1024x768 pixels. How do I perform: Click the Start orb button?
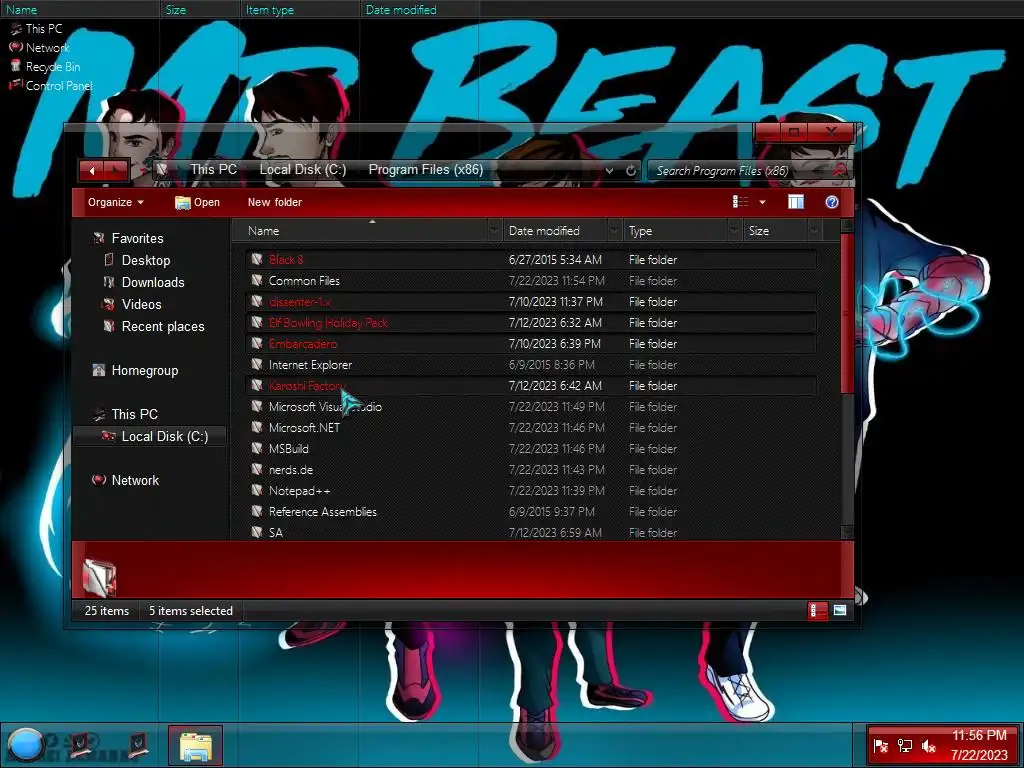pyautogui.click(x=25, y=745)
